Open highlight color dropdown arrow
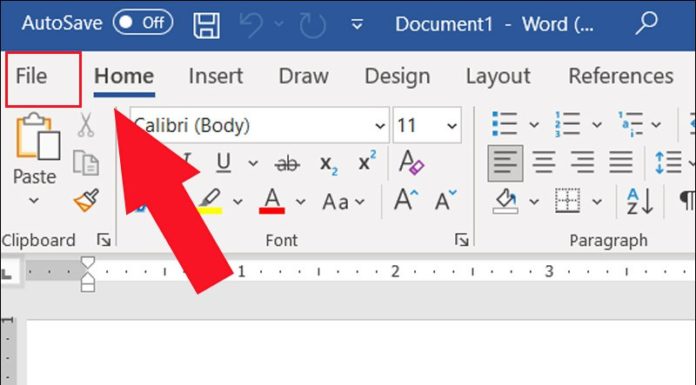 tap(238, 202)
